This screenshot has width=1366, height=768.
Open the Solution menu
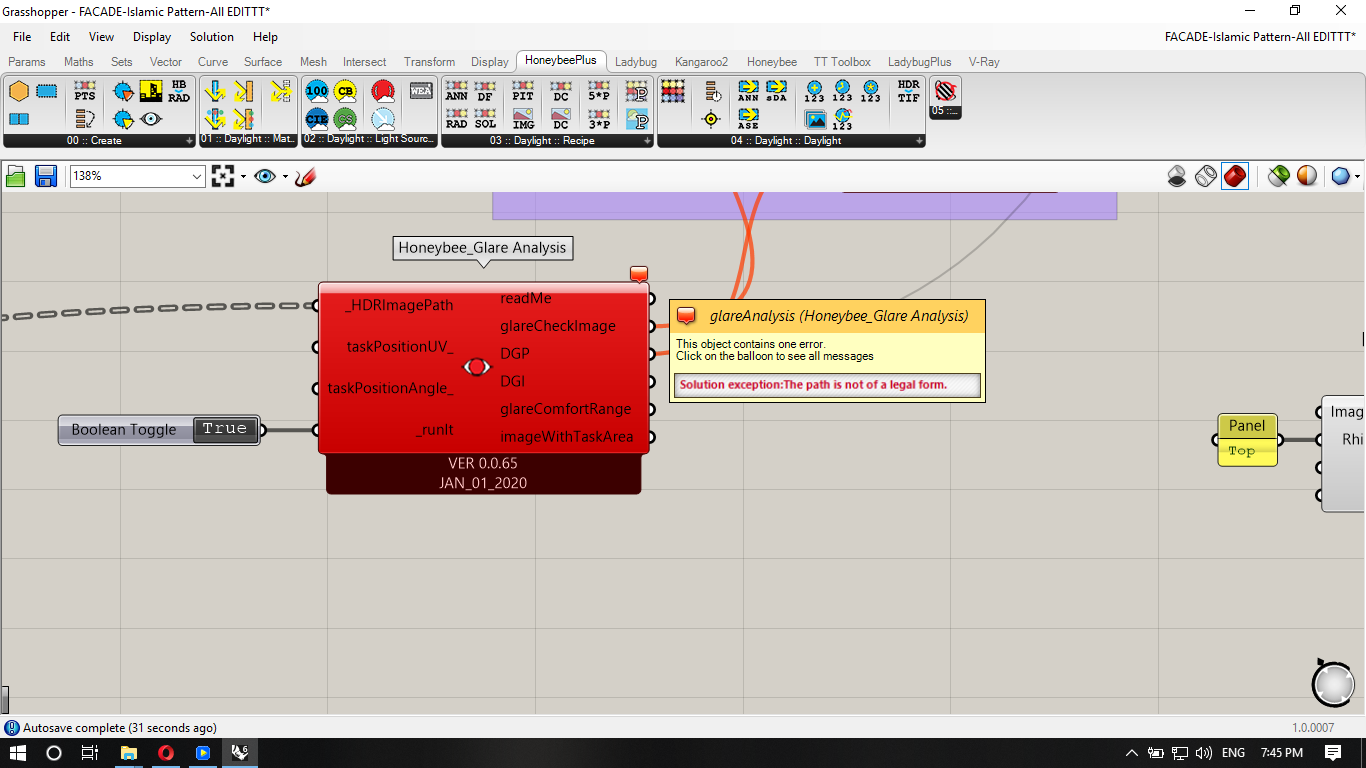(x=212, y=37)
